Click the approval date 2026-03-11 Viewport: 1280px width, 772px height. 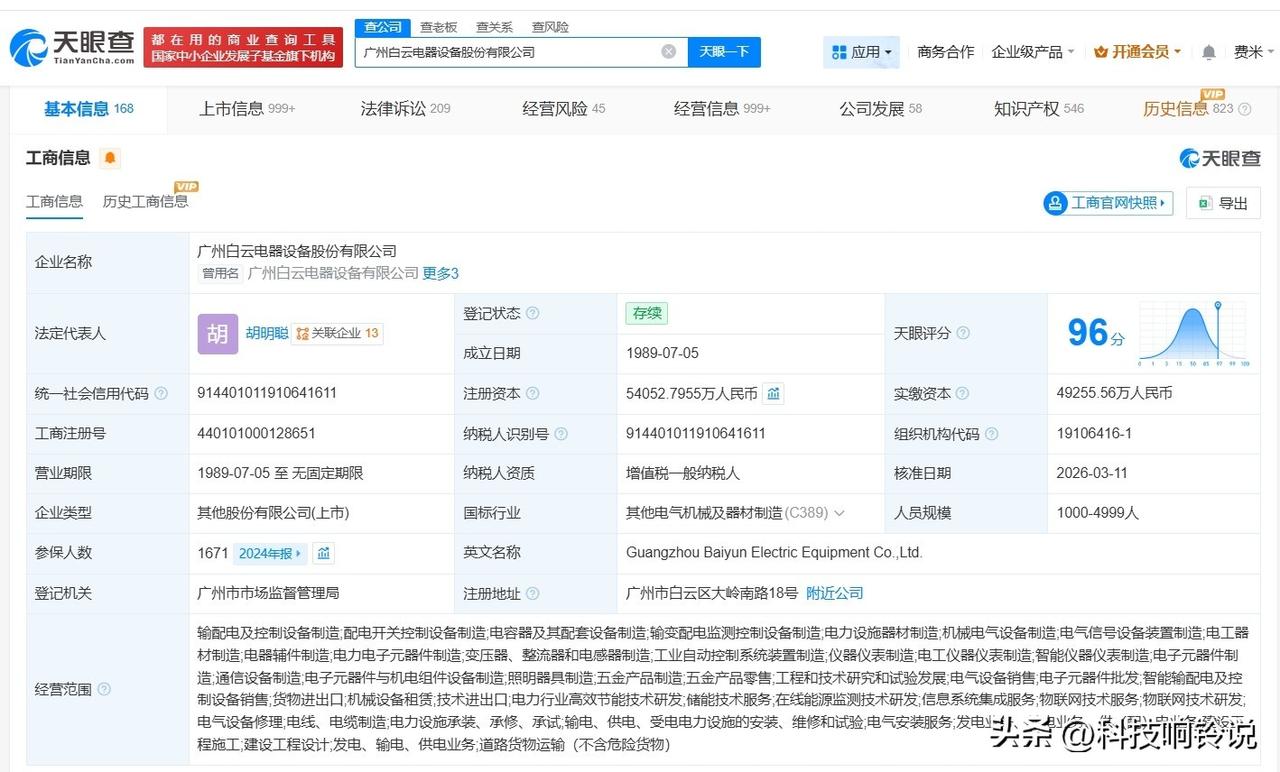(x=1093, y=473)
